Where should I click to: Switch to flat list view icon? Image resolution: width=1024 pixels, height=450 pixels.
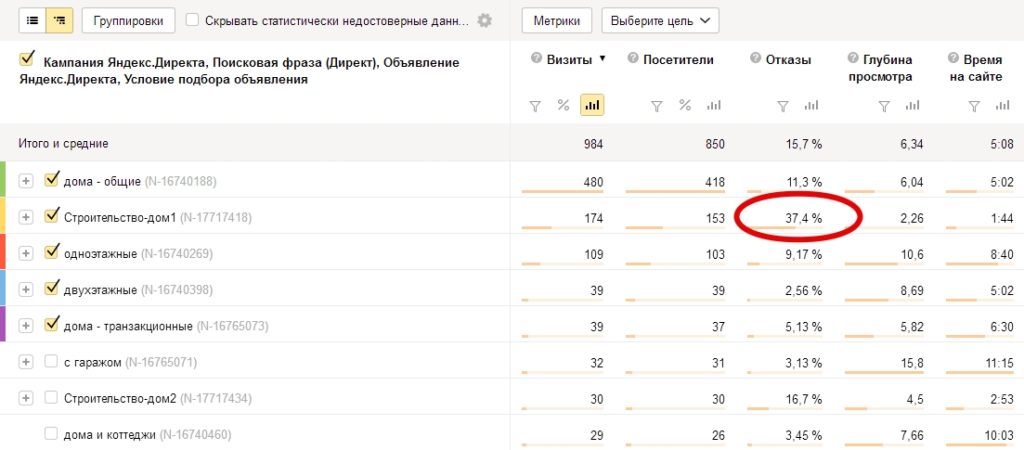32,20
